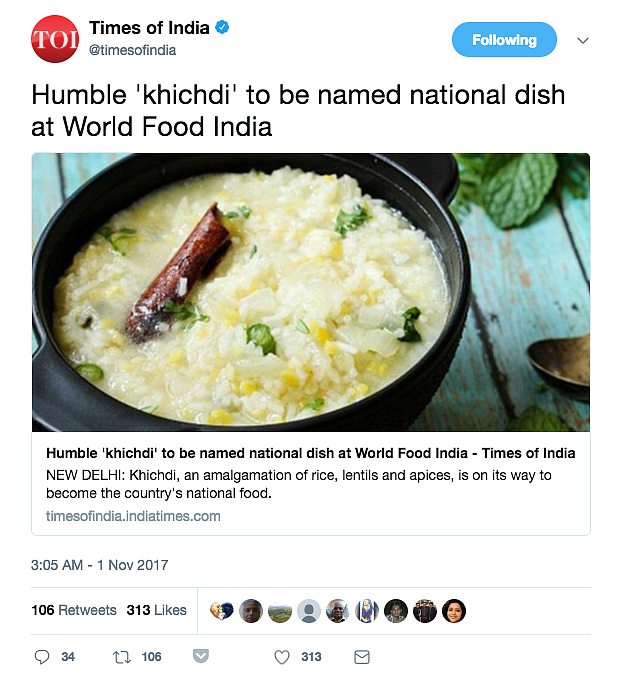Screen dimensions: 621x688
Task: Click the @timesofindia handle
Action: pos(133,50)
